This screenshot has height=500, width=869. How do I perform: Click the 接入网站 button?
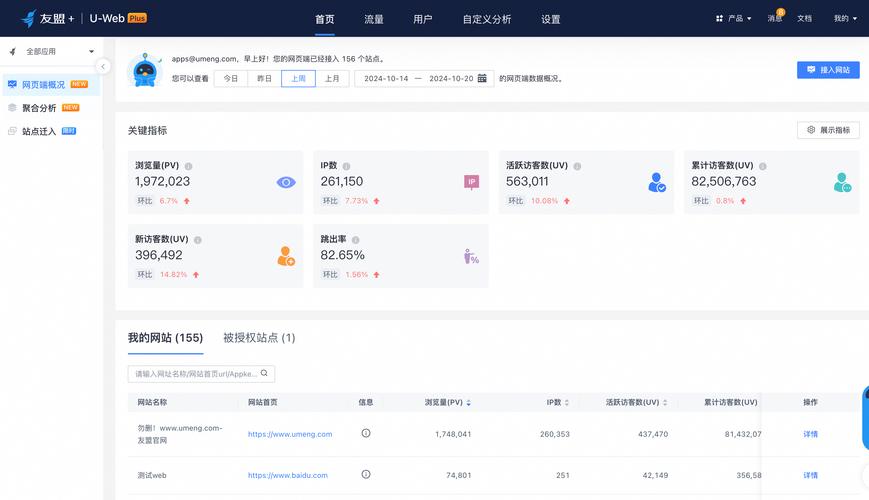point(828,70)
